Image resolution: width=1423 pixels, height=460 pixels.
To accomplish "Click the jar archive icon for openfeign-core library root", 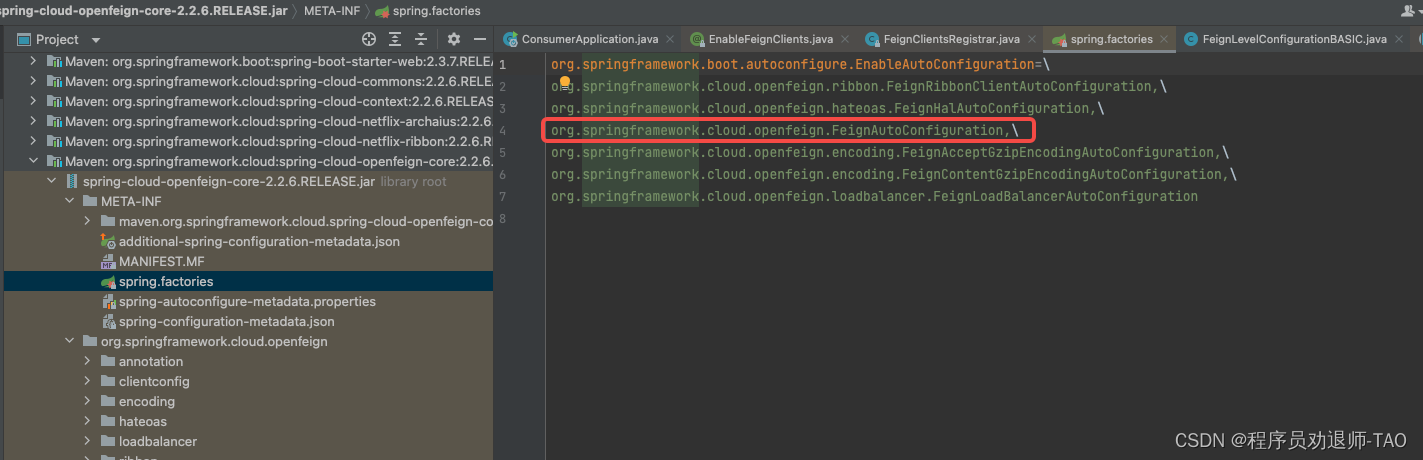I will coord(72,182).
